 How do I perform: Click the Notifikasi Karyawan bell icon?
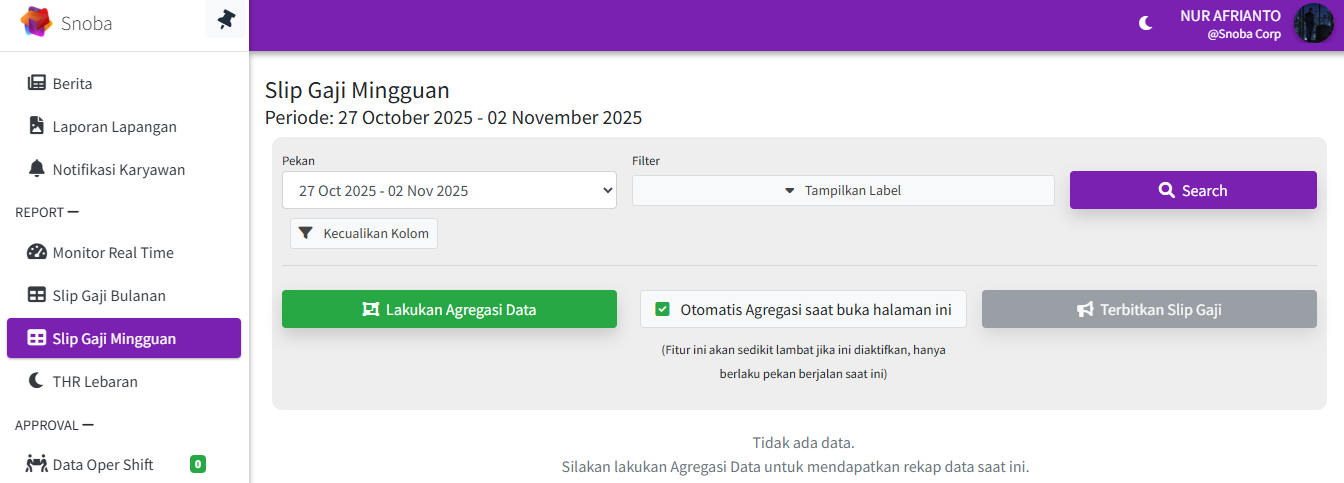[x=37, y=169]
